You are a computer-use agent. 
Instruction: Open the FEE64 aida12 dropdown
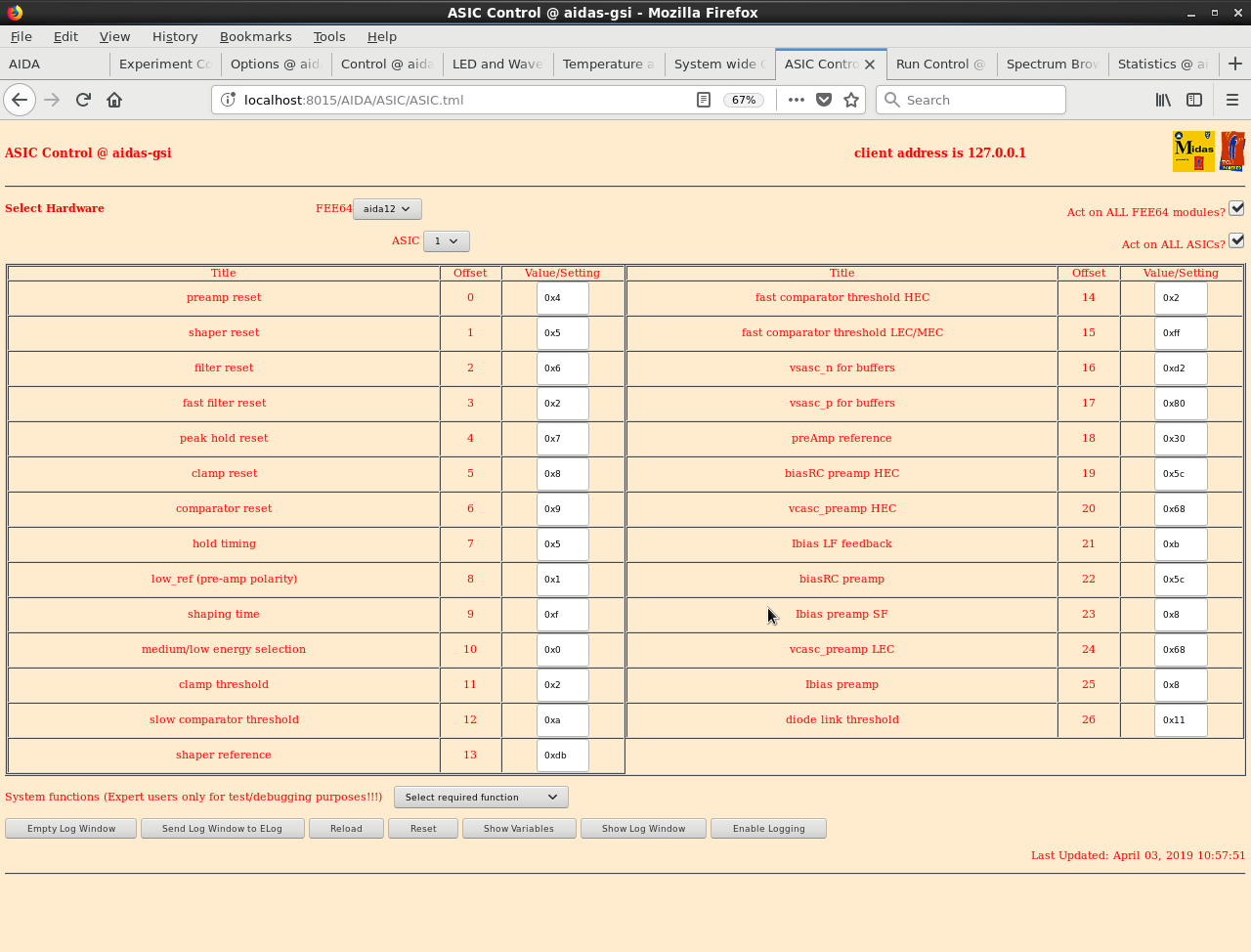[387, 209]
